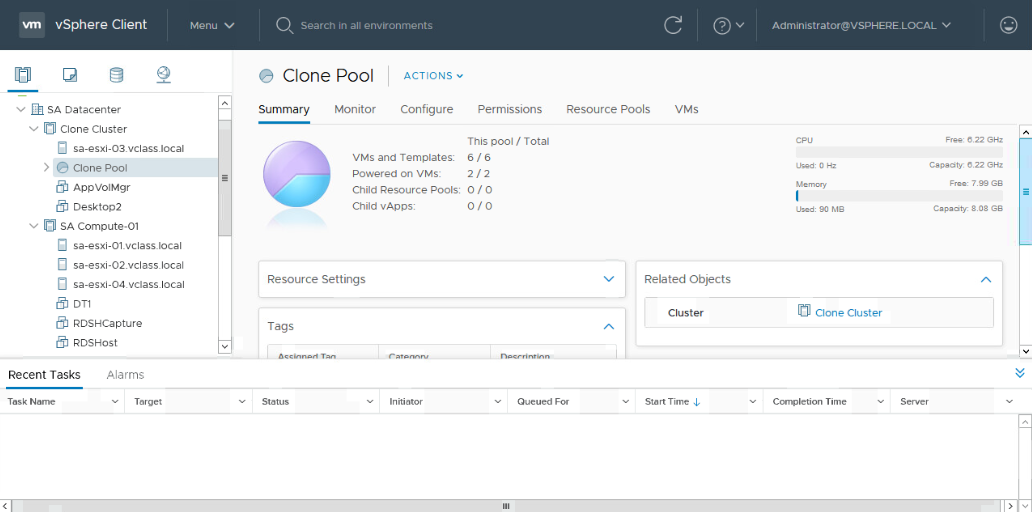Click the Desktop2 virtual machine icon
Screen dimensions: 1032x512
[63, 207]
